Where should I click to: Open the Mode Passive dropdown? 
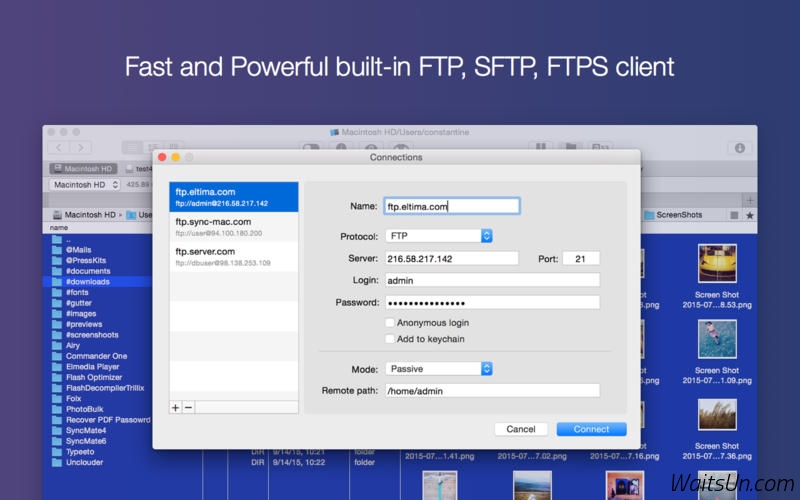439,368
